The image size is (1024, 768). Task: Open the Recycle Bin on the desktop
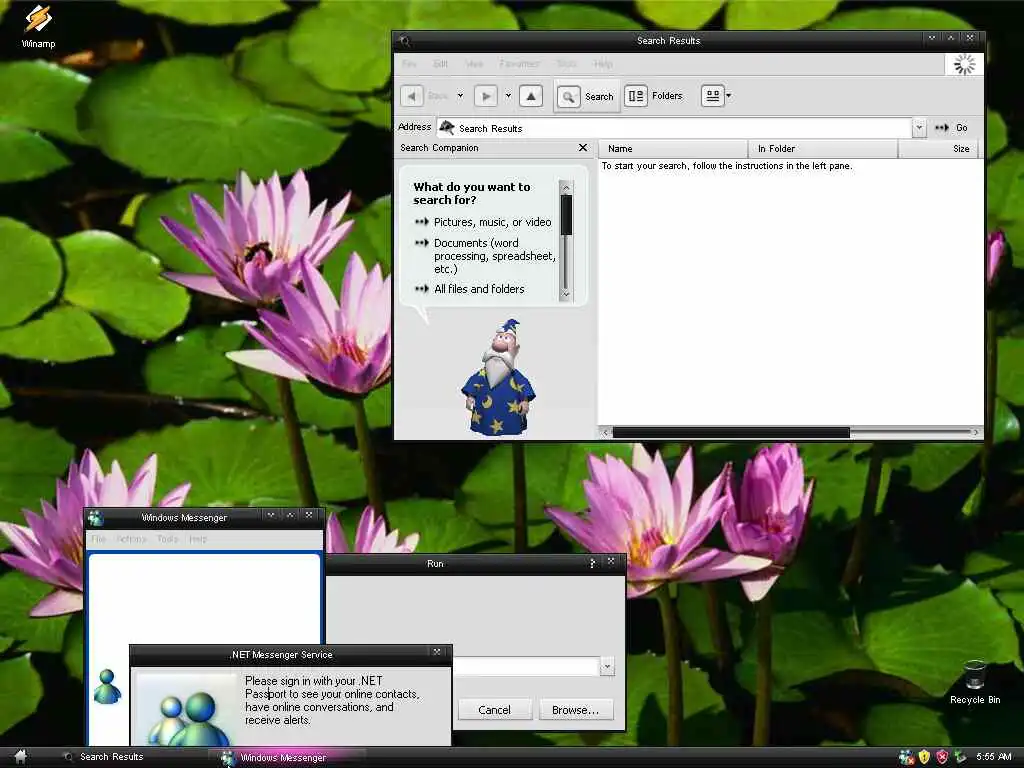click(975, 682)
